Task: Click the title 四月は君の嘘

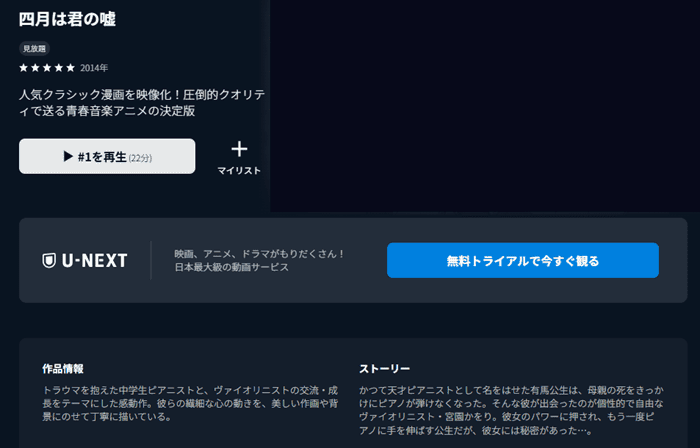Action: pyautogui.click(x=67, y=19)
